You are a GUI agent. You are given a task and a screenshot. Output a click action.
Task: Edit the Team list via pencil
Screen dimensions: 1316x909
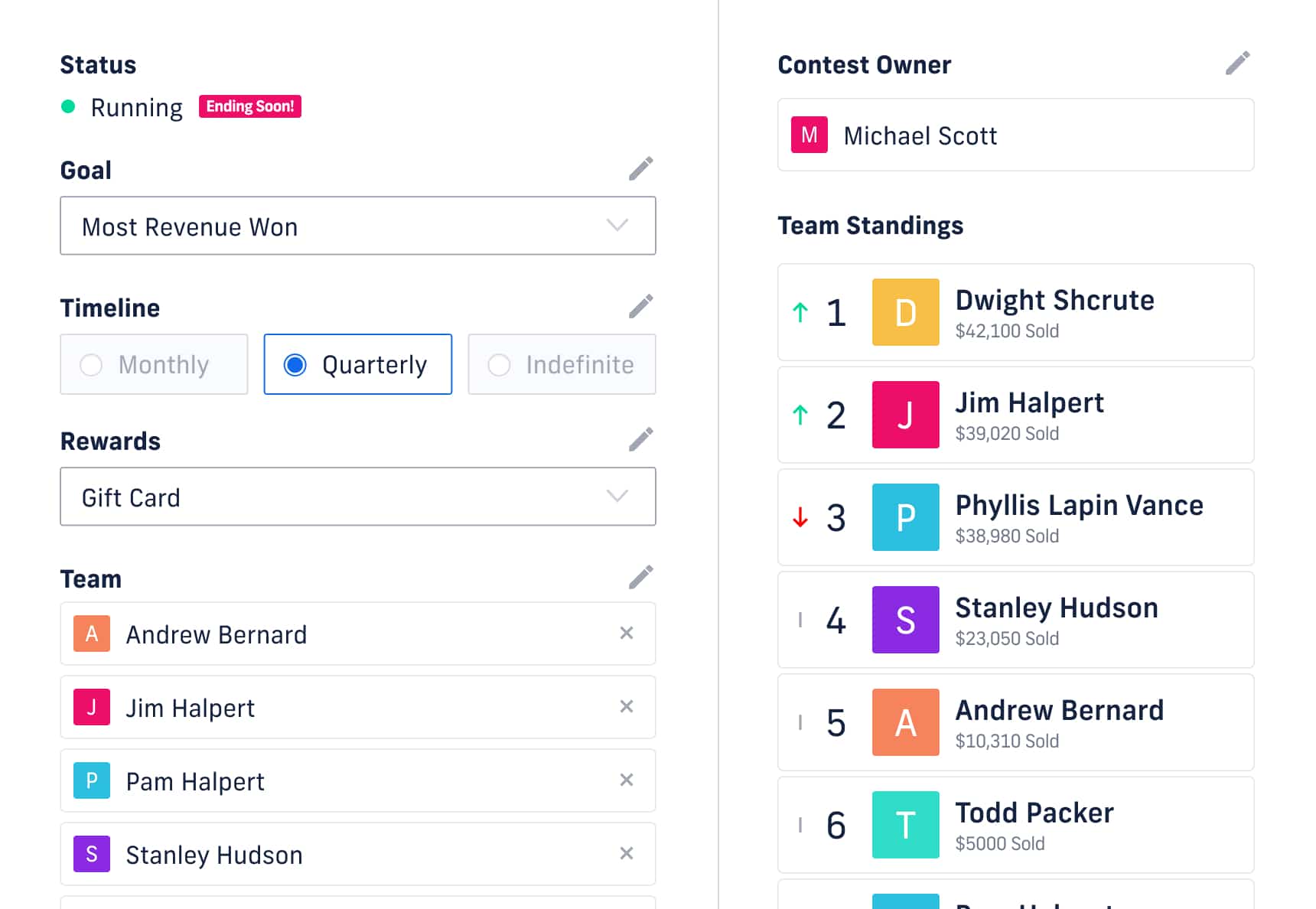coord(640,578)
